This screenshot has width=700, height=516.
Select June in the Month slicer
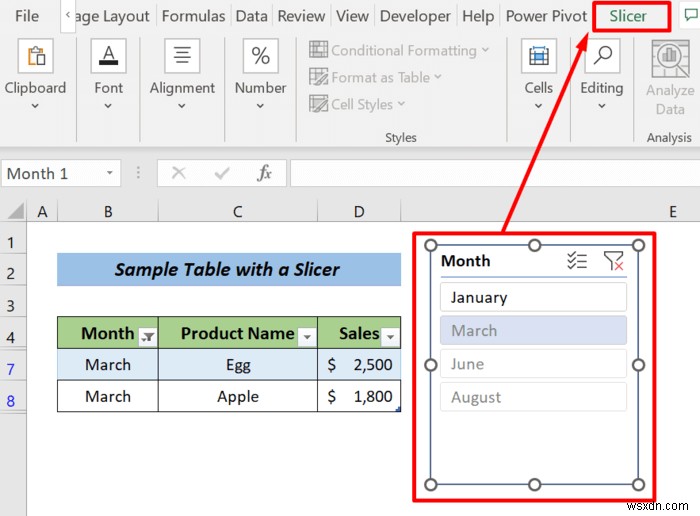[x=533, y=364]
